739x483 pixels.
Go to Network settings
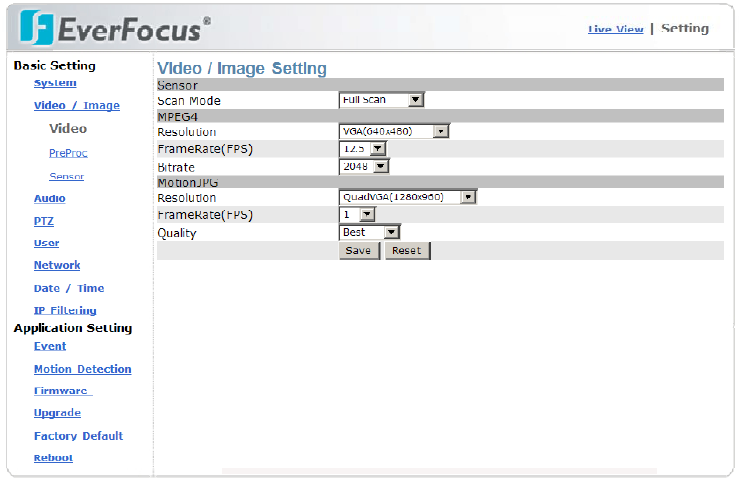click(x=57, y=265)
